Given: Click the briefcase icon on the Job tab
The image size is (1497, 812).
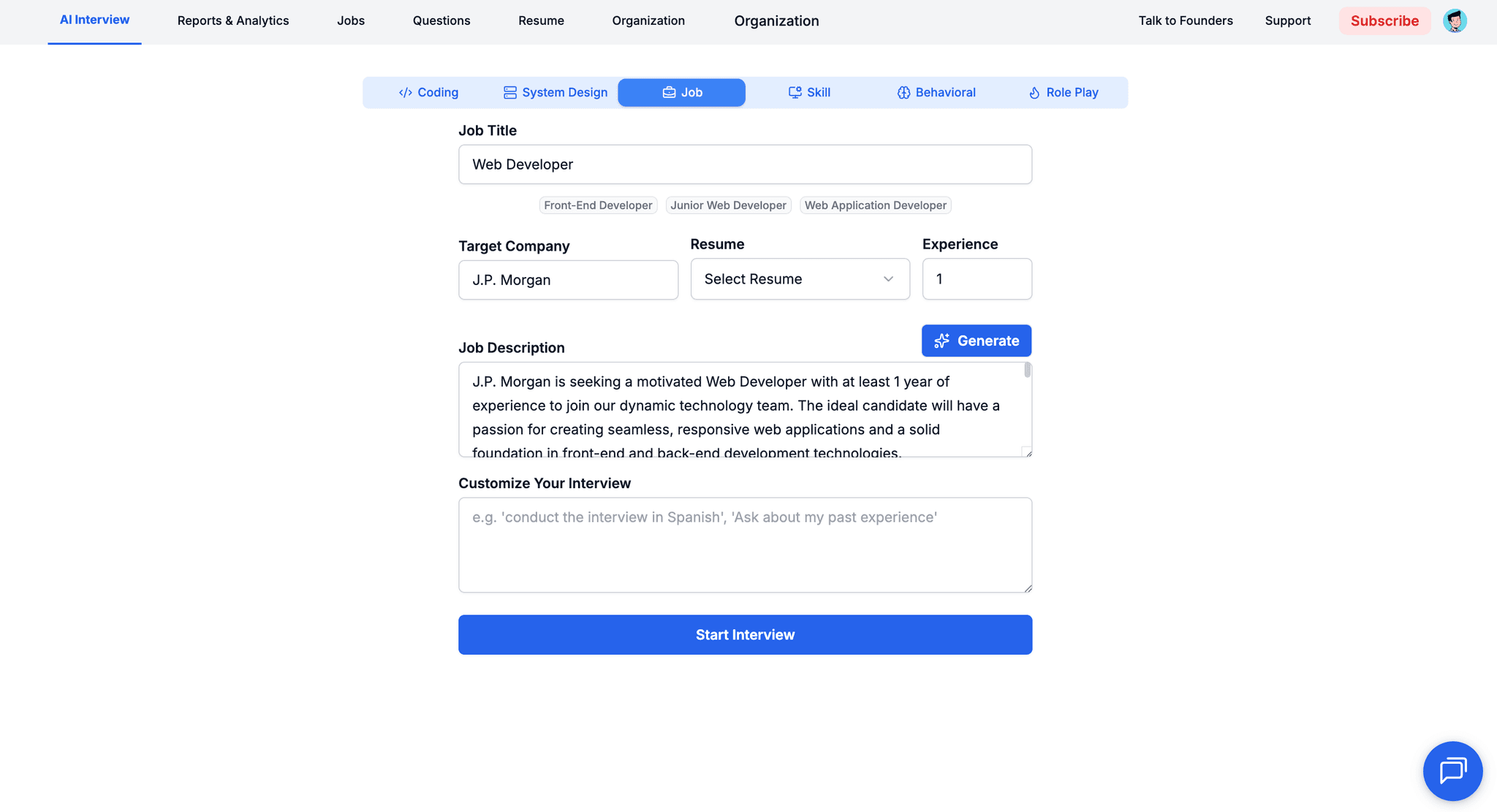Looking at the screenshot, I should (668, 92).
